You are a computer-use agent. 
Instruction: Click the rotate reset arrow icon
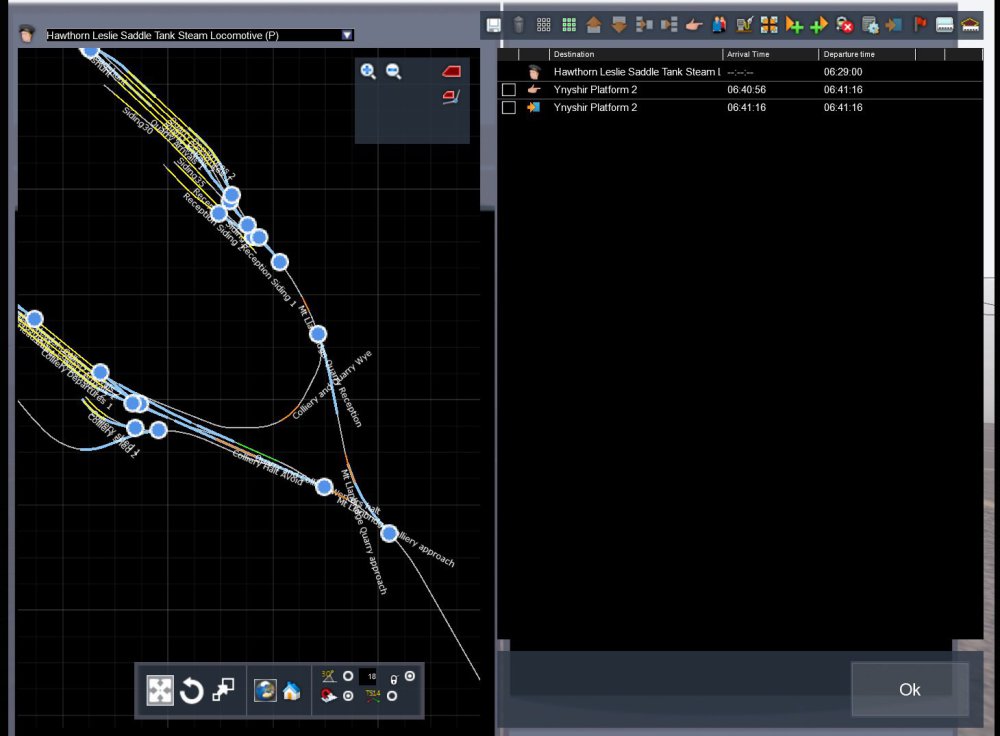(192, 690)
